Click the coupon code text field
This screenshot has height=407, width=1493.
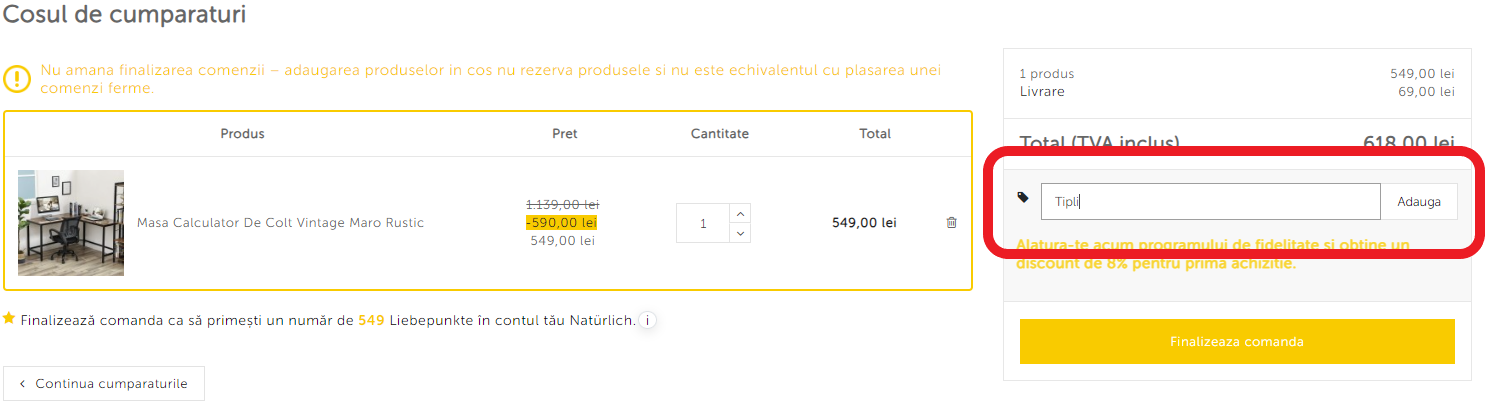coord(1210,202)
